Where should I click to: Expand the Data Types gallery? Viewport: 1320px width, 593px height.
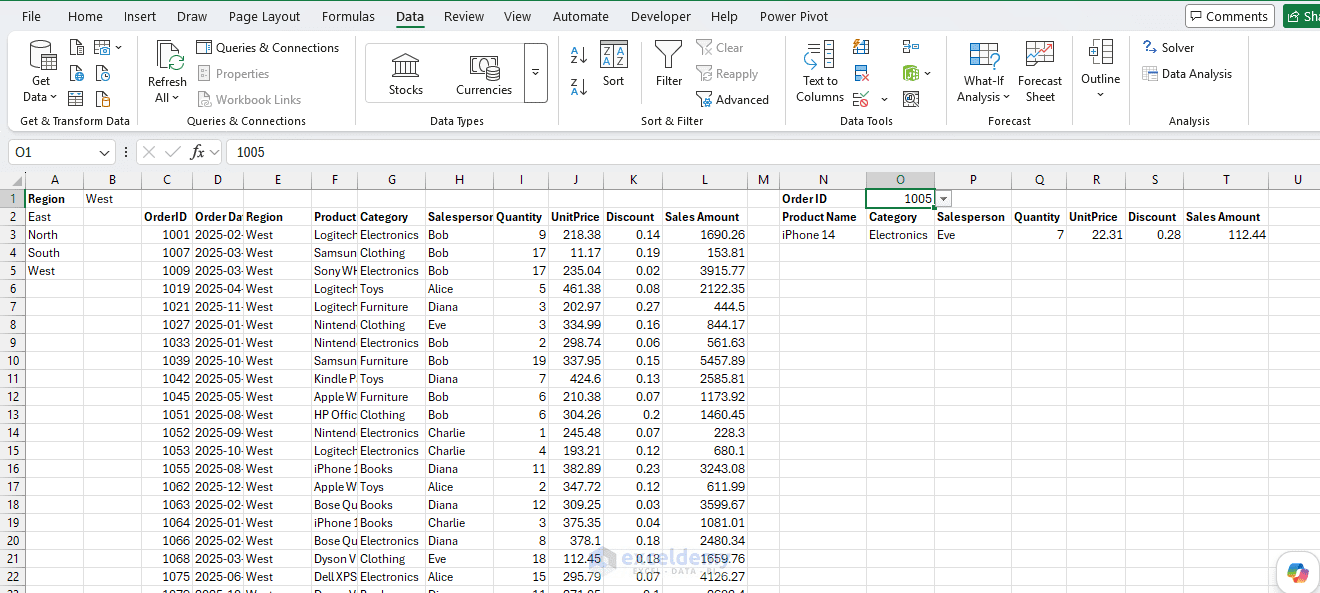click(x=535, y=73)
